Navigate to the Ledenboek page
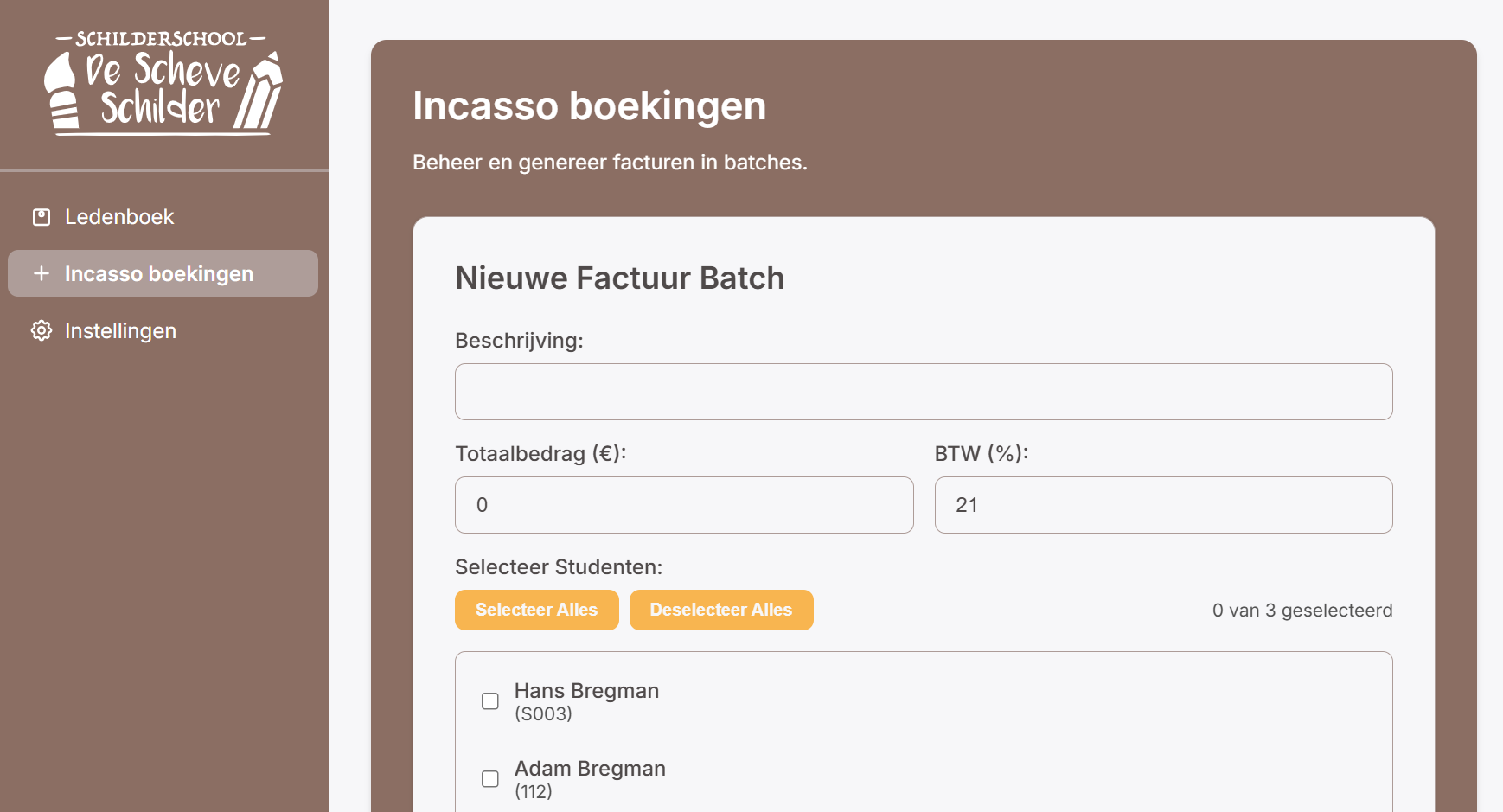The height and width of the screenshot is (812, 1503). (119, 217)
